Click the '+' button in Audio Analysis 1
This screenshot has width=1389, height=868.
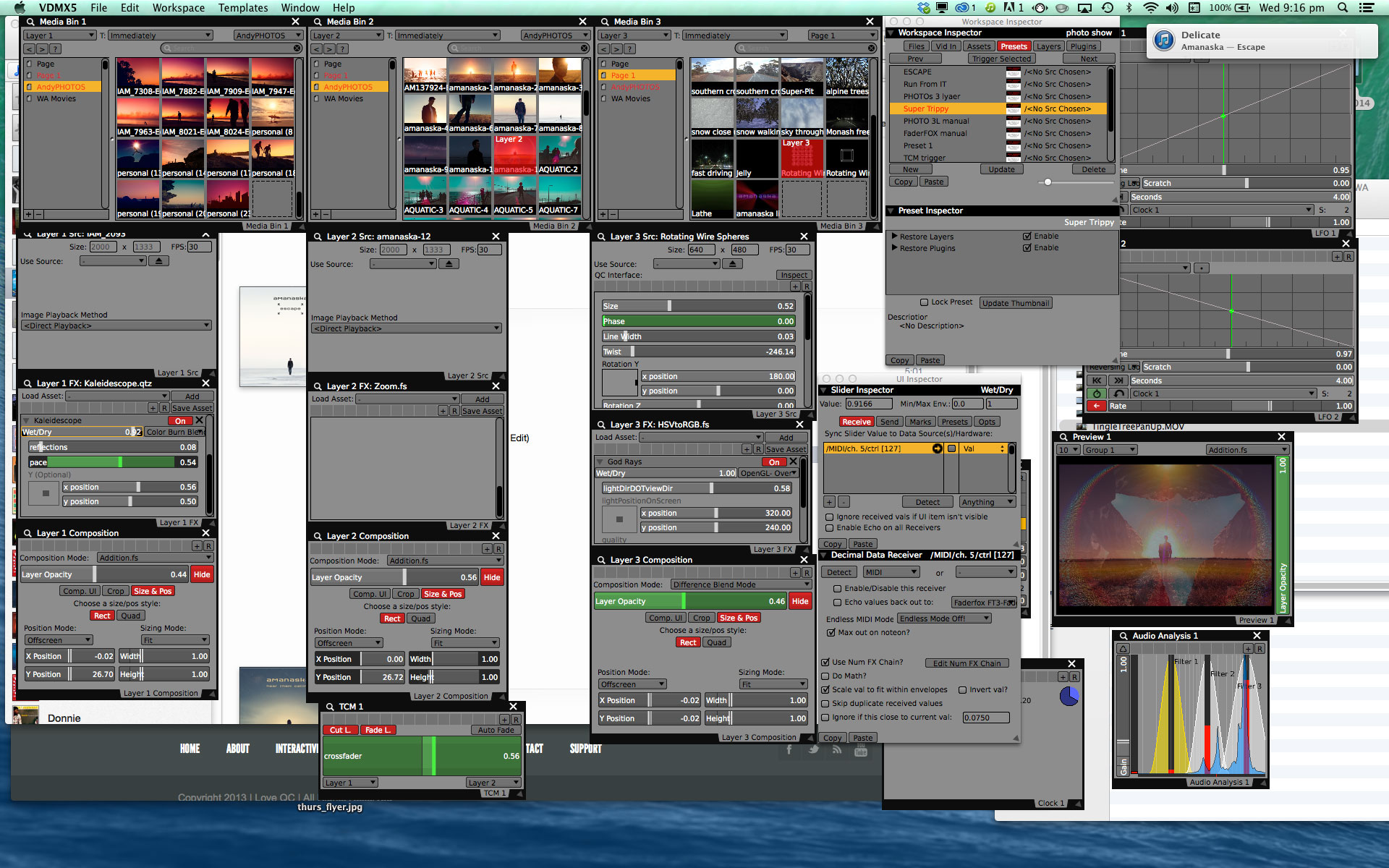pyautogui.click(x=1247, y=649)
